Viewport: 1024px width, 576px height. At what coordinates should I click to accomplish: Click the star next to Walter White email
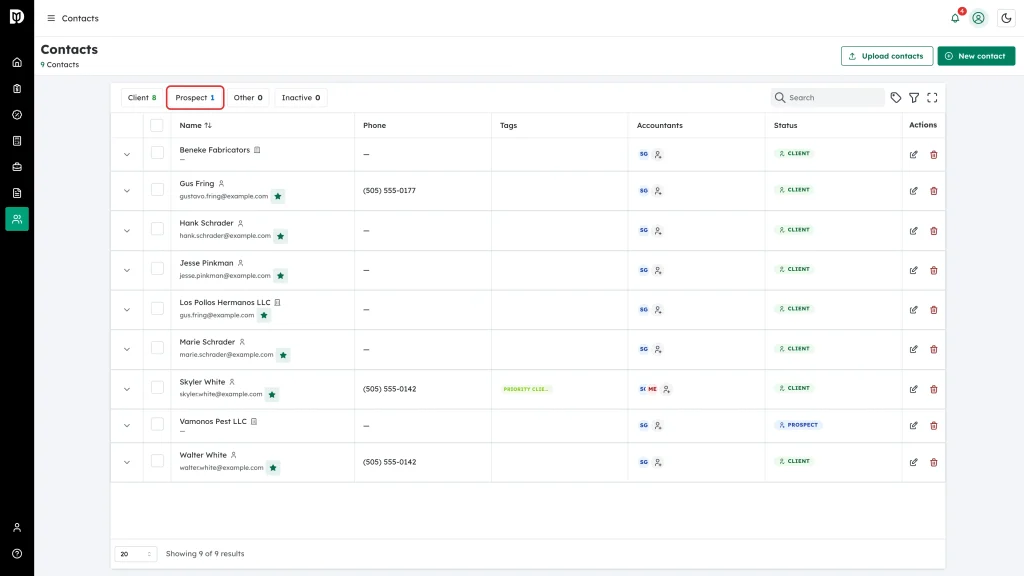click(273, 468)
